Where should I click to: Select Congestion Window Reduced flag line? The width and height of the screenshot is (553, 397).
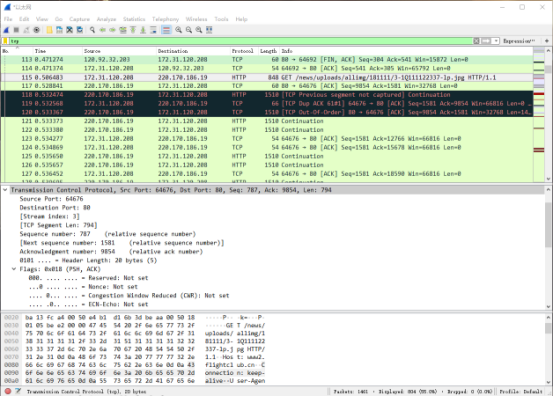pos(129,295)
